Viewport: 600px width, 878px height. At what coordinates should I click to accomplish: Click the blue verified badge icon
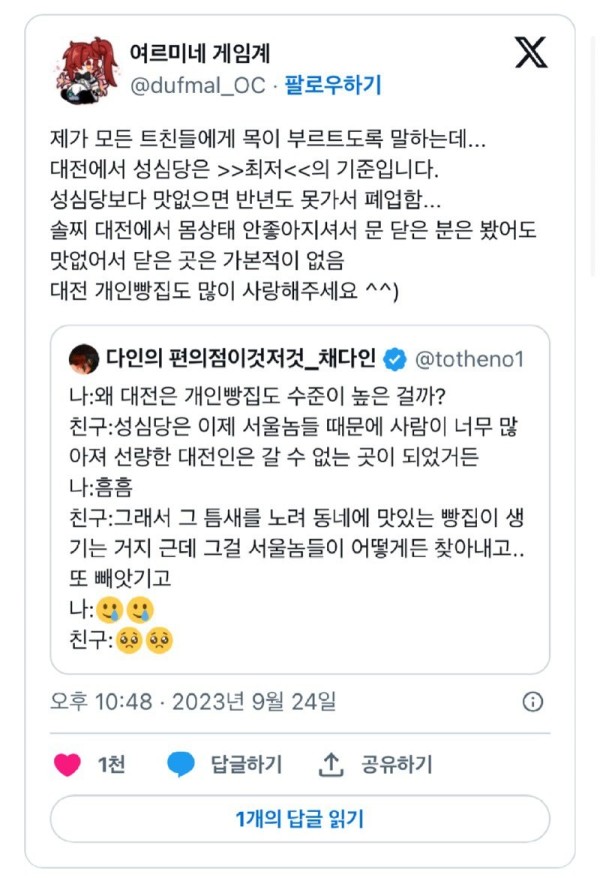coord(396,358)
